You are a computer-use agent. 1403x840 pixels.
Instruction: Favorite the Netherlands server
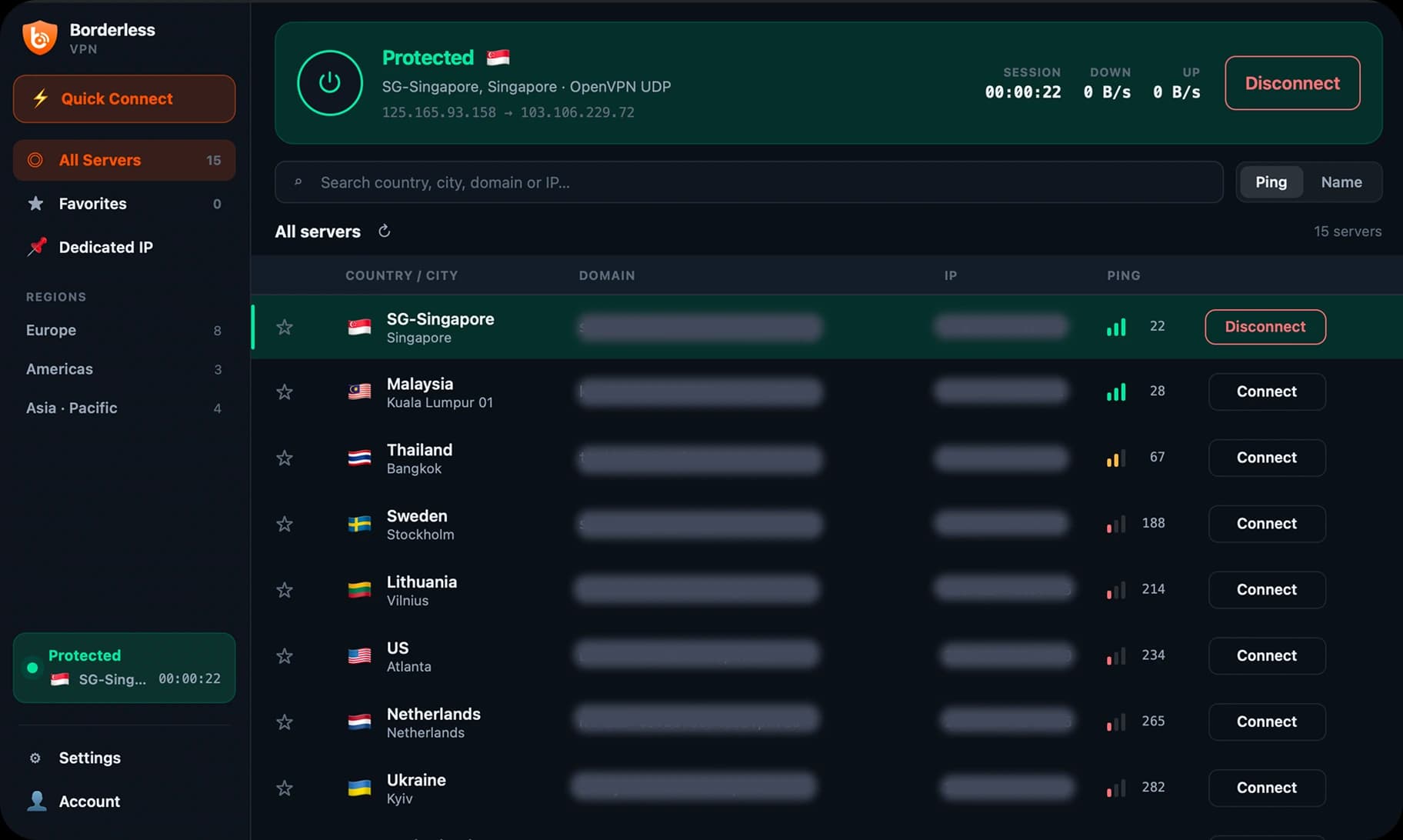[285, 722]
